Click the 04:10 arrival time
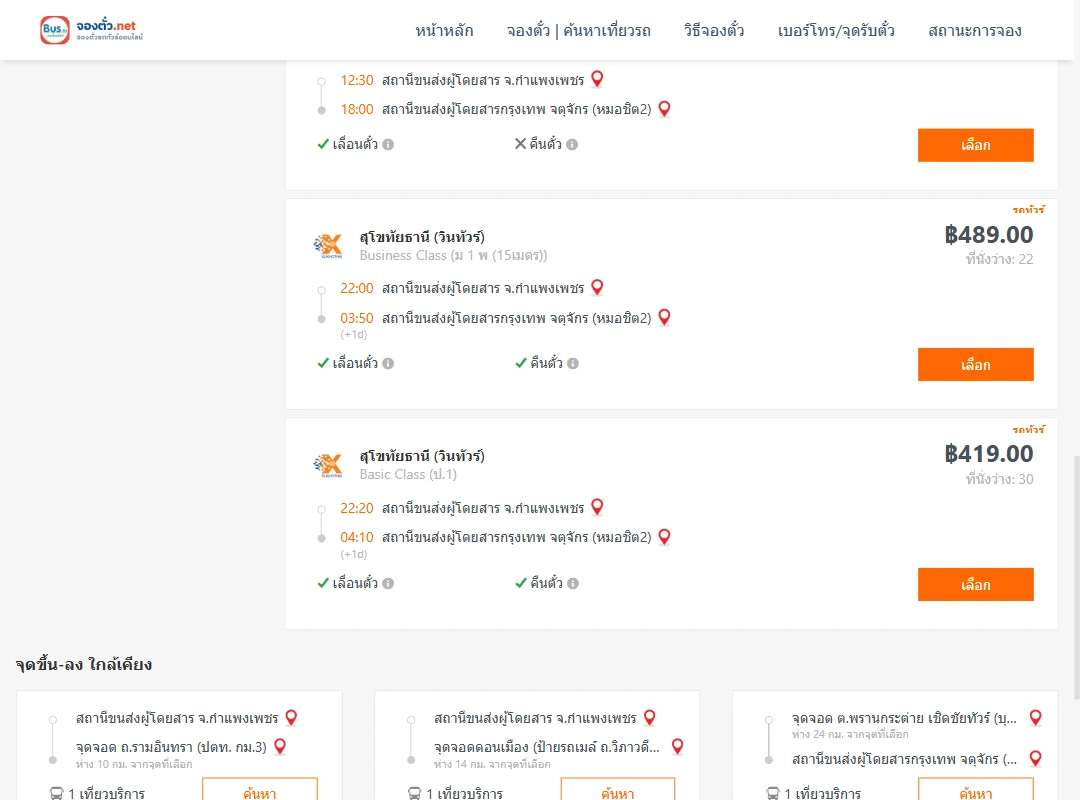 point(357,537)
